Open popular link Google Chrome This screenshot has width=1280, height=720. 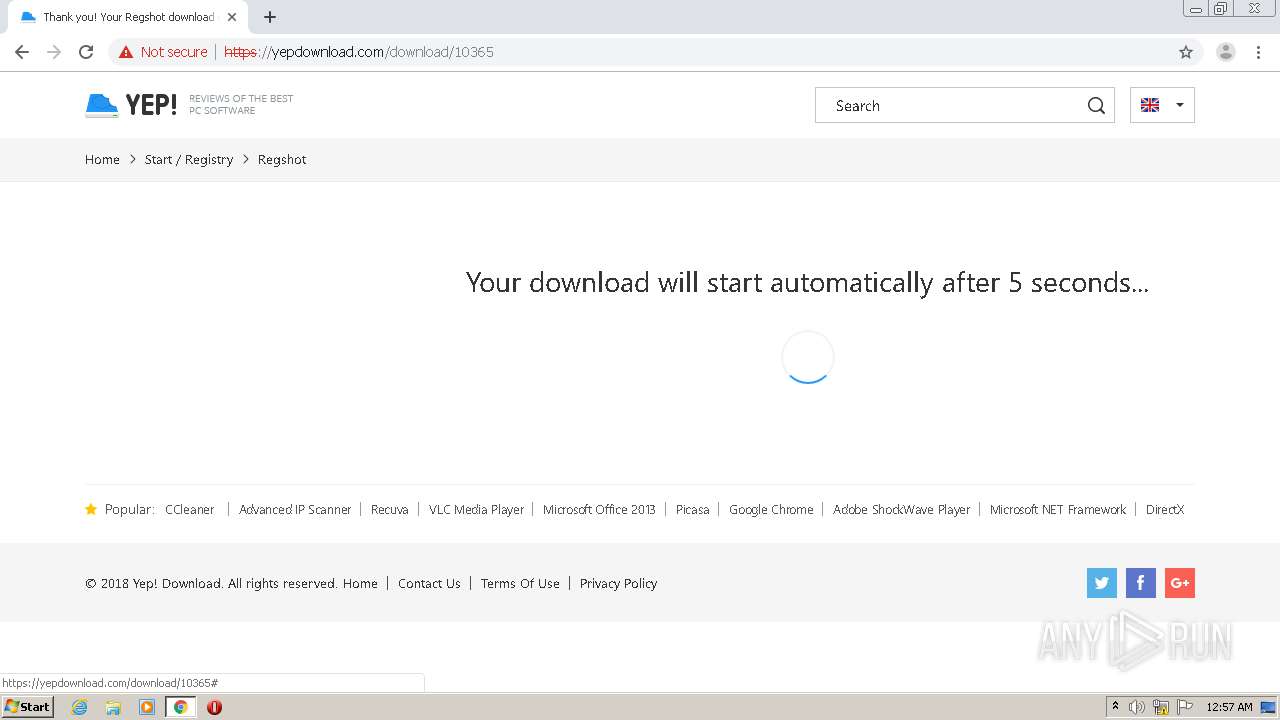click(x=771, y=509)
